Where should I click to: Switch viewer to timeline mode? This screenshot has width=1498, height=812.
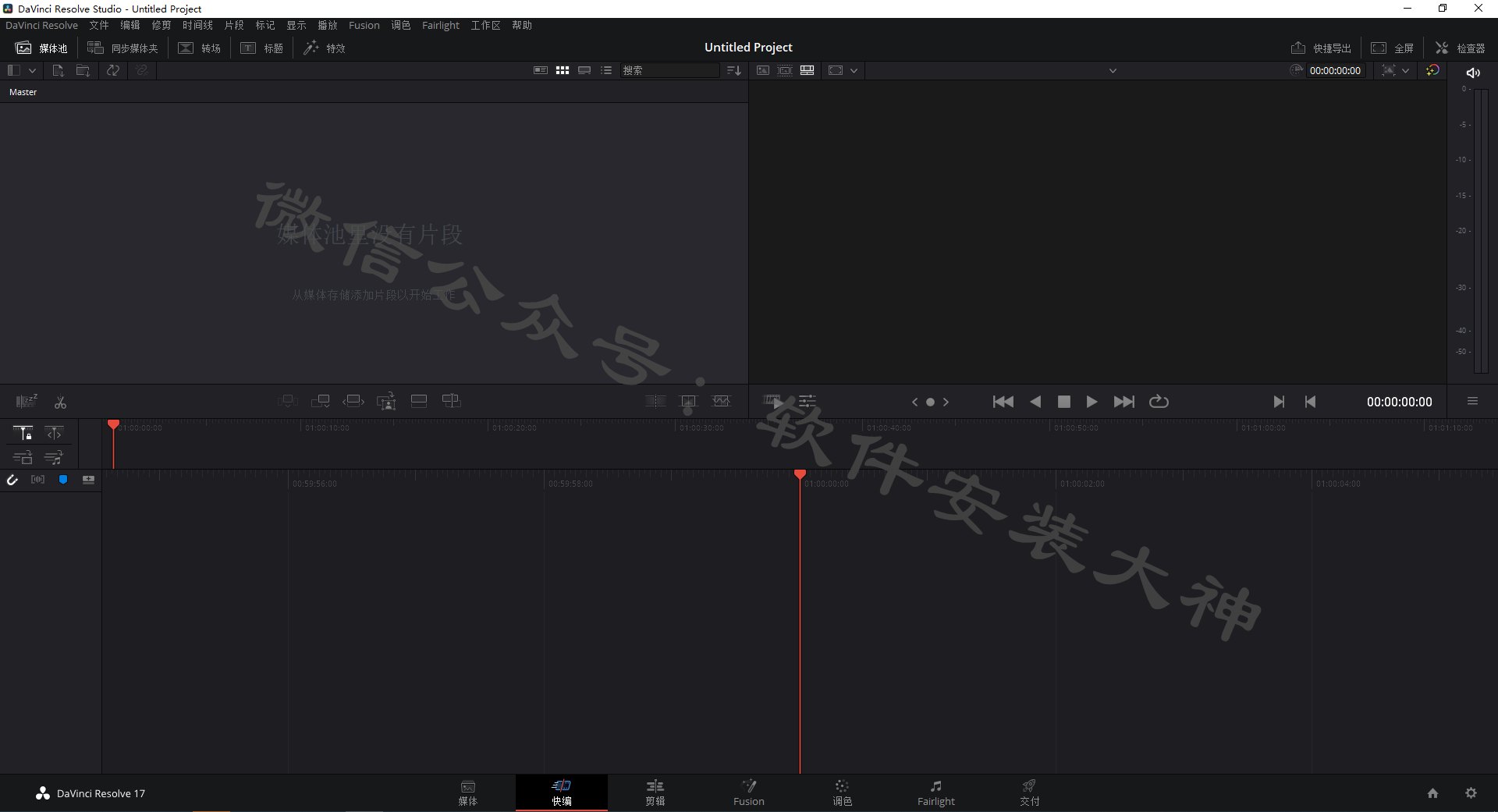tap(808, 70)
